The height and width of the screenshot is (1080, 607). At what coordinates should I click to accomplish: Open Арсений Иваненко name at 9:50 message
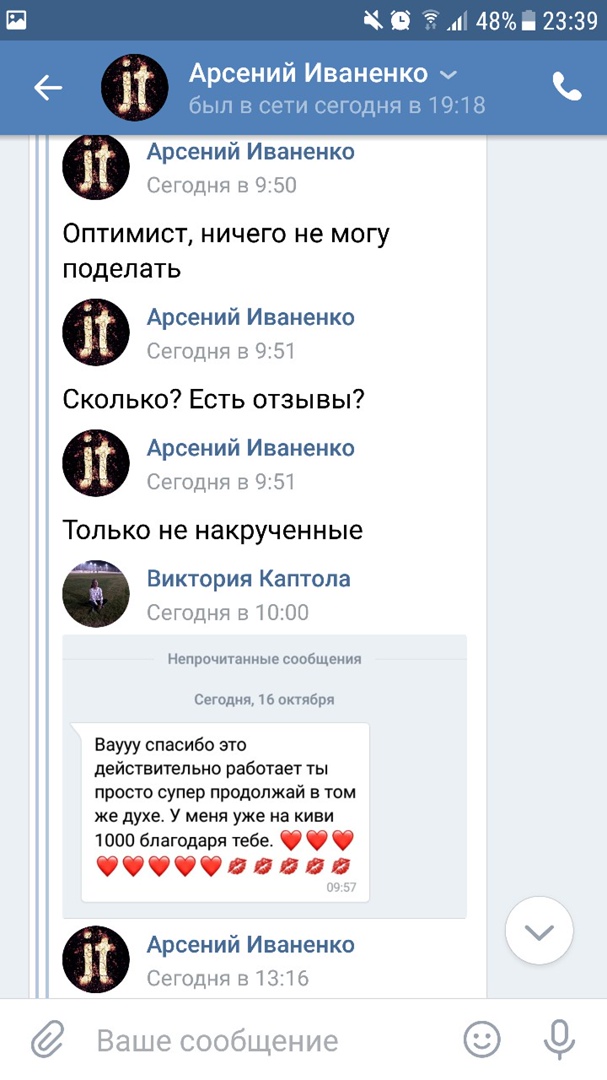coord(250,152)
